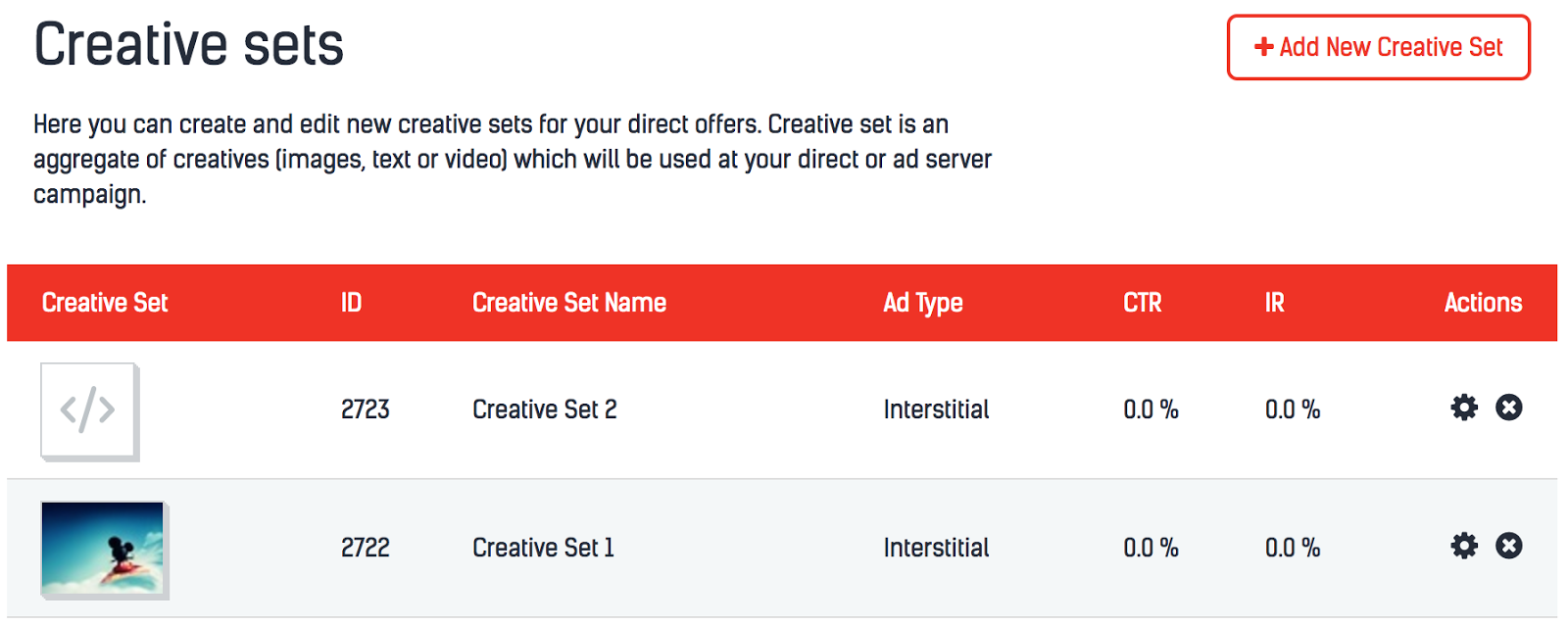Click Interstitial ad type for Creative Set 1

(x=935, y=548)
